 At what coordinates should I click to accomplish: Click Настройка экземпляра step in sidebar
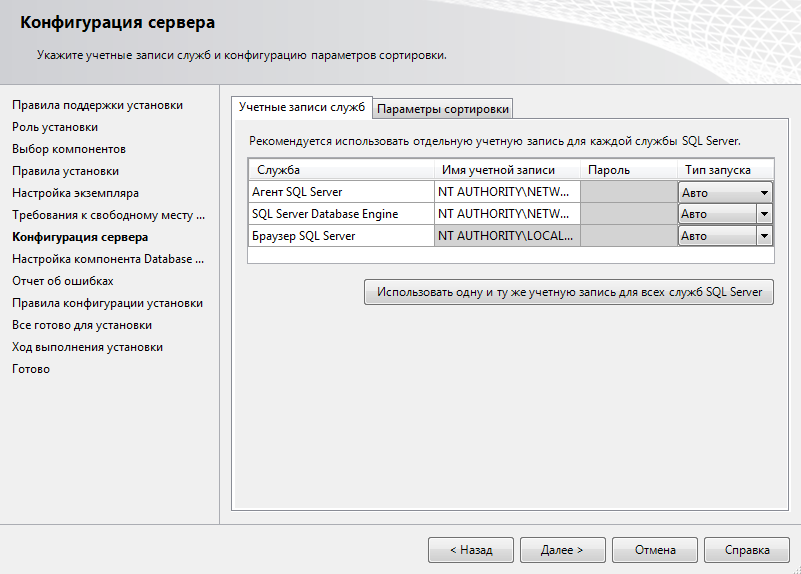76,193
